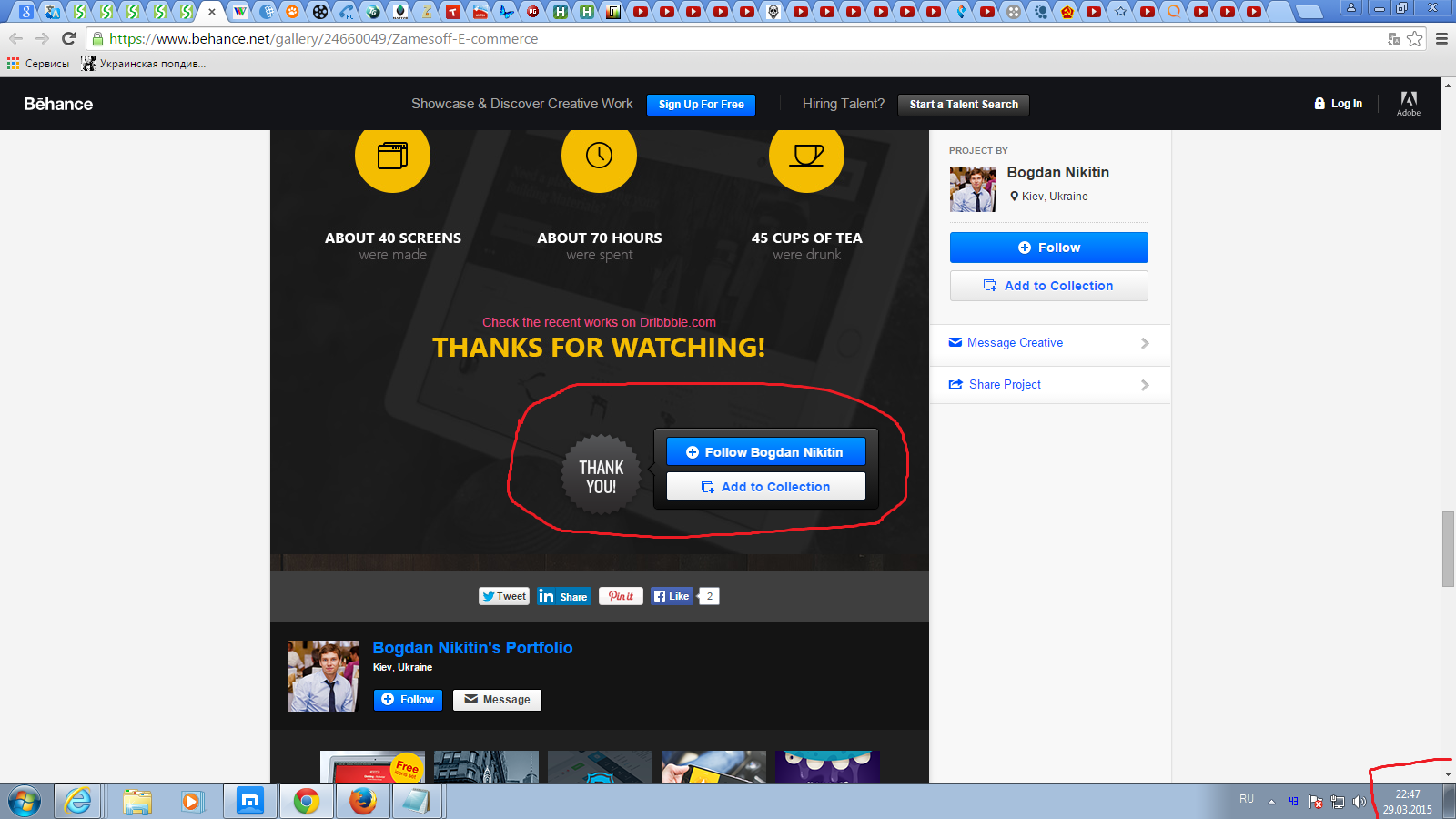
Task: Open the first project thumbnail with Free badge
Action: click(372, 767)
